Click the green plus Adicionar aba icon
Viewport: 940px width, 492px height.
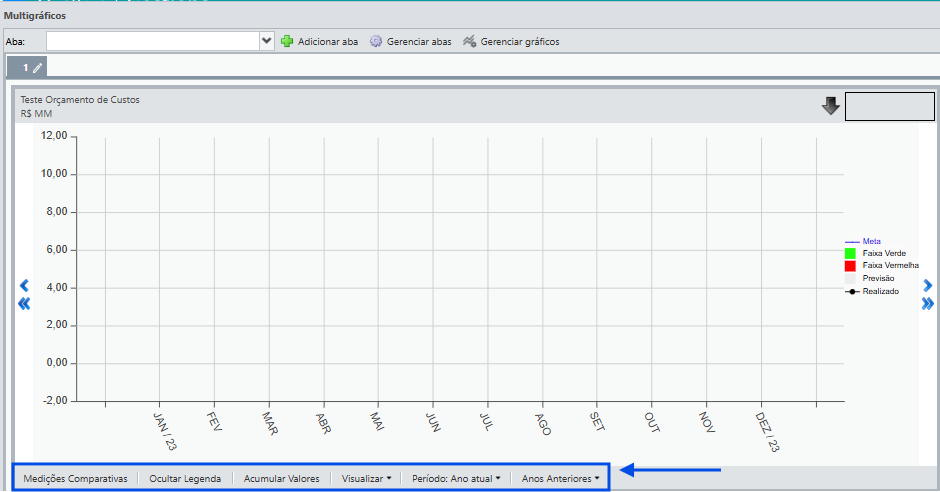(287, 42)
